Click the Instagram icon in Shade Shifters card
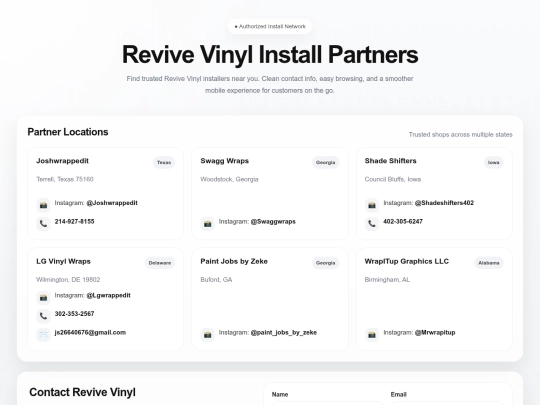The height and width of the screenshot is (405, 540). 372,205
